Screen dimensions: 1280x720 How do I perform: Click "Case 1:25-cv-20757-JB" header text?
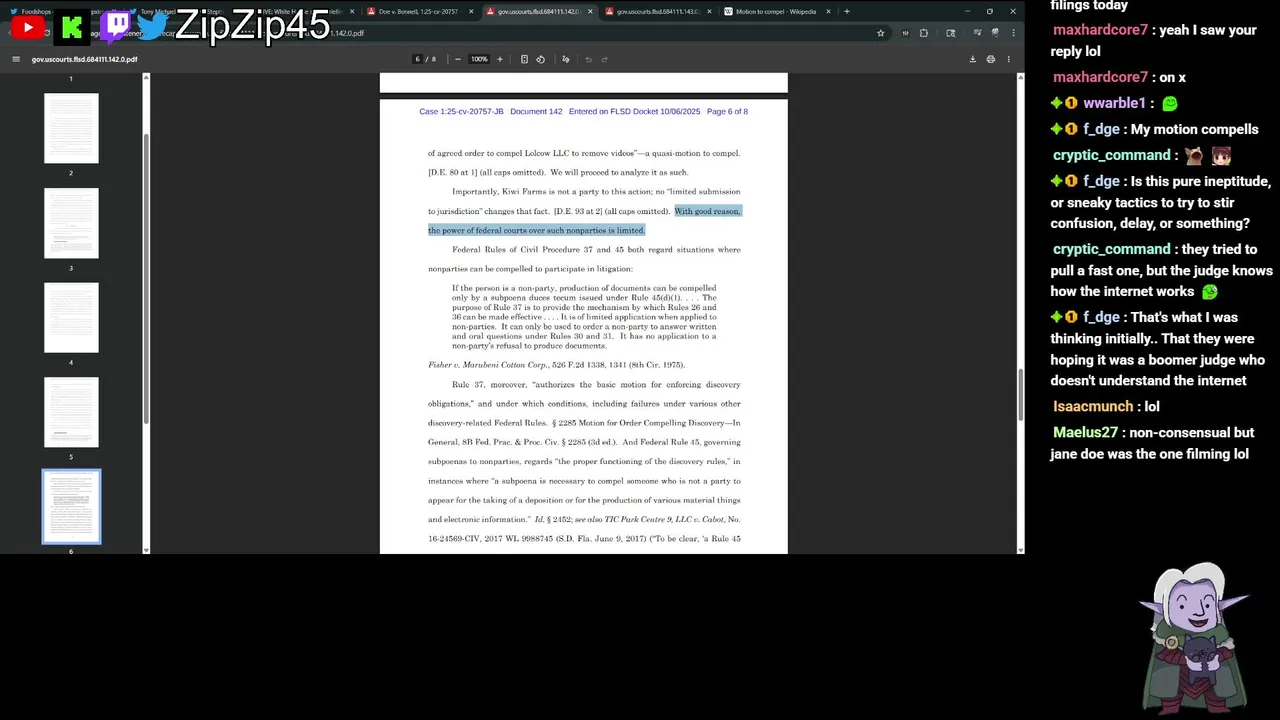pos(461,111)
